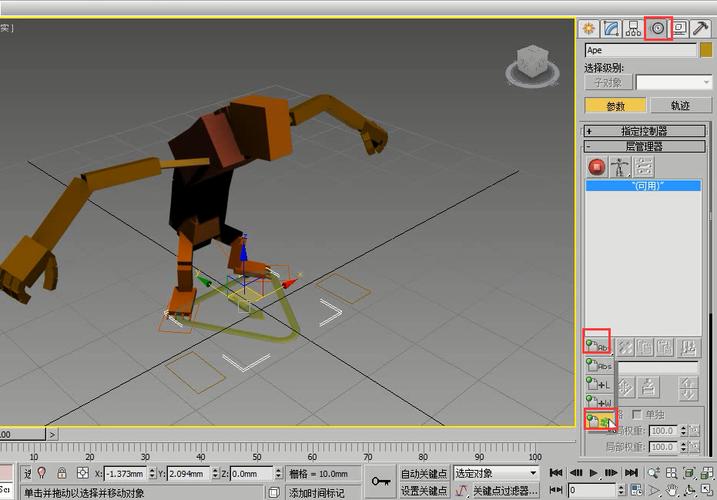The width and height of the screenshot is (717, 500).
Task: Open the Display command panel tab
Action: (x=680, y=29)
